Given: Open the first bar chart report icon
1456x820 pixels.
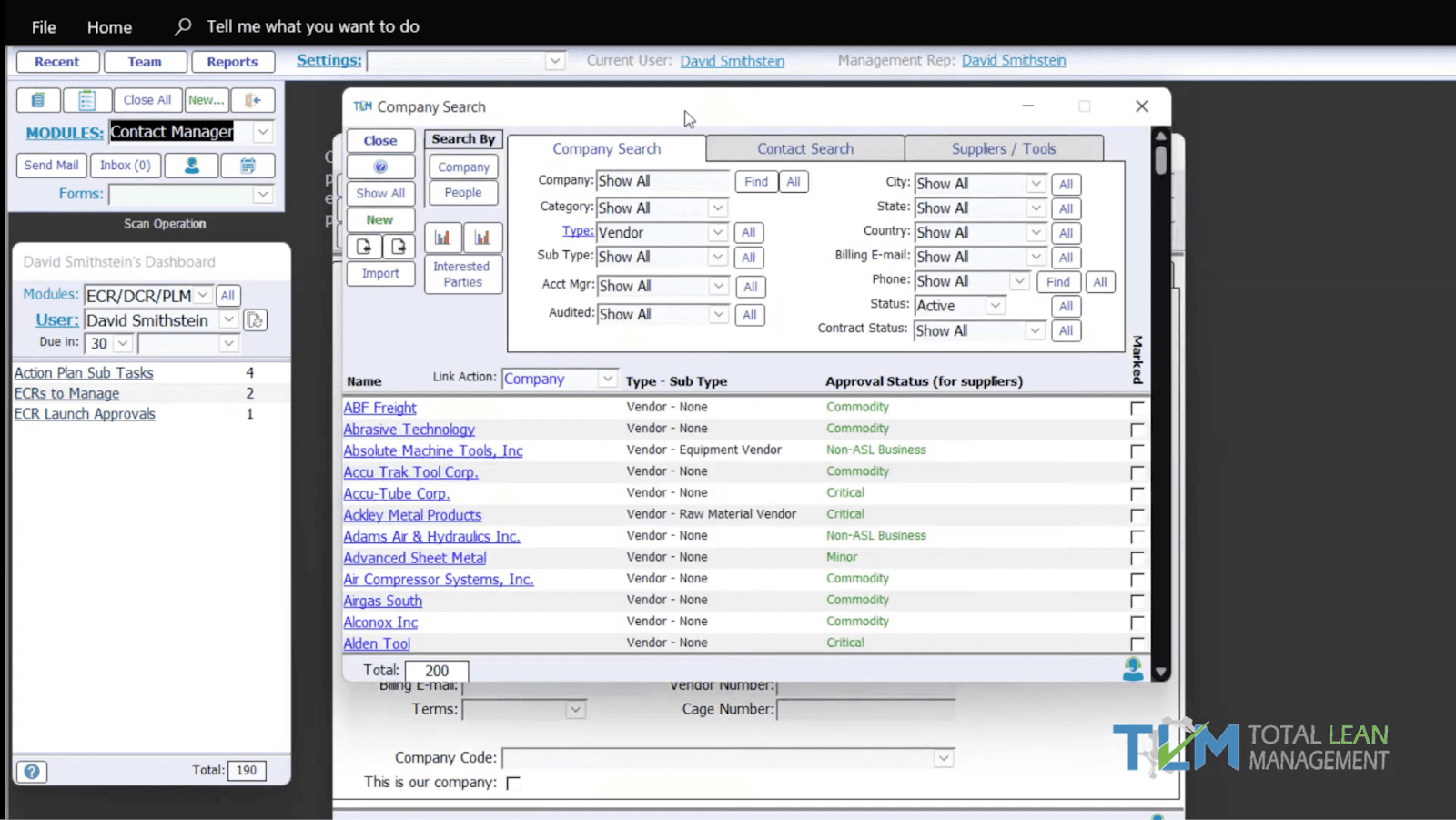Looking at the screenshot, I should [x=442, y=238].
